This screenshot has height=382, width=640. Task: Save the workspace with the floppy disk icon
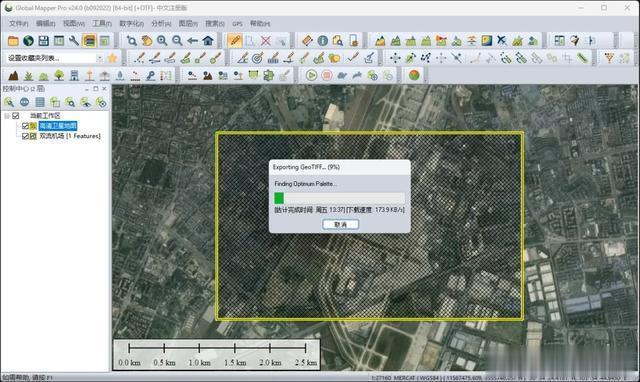44,40
